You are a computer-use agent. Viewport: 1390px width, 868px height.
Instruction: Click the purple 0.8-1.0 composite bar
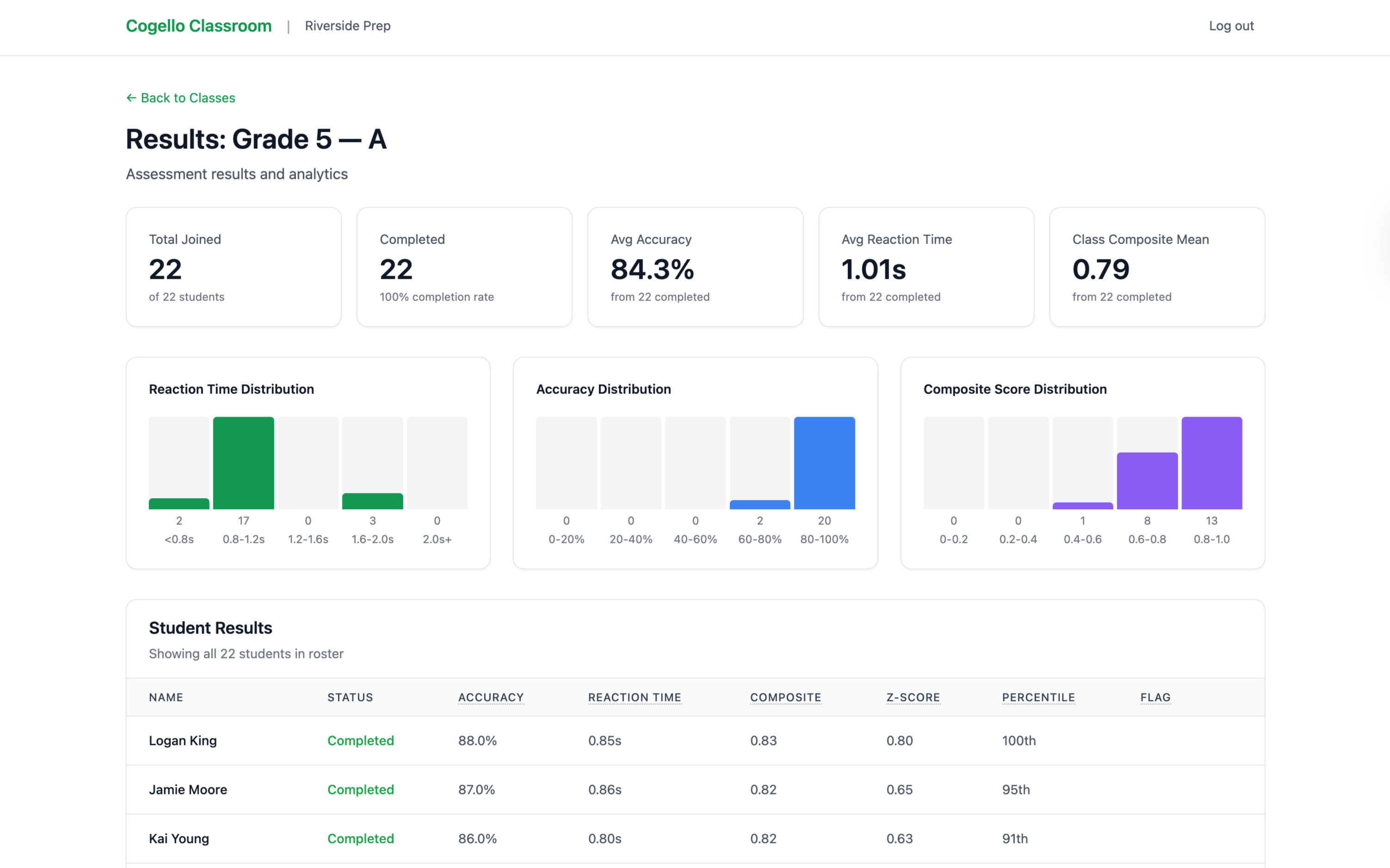click(x=1211, y=463)
